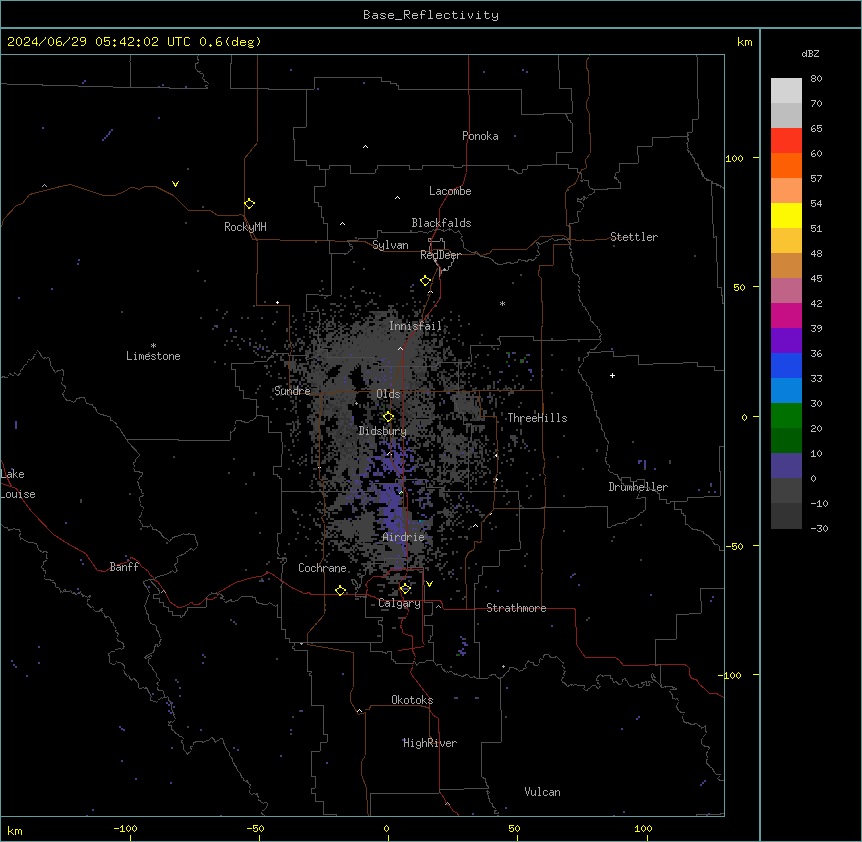Click the Lake Louise label
862x842 pixels.
16,484
